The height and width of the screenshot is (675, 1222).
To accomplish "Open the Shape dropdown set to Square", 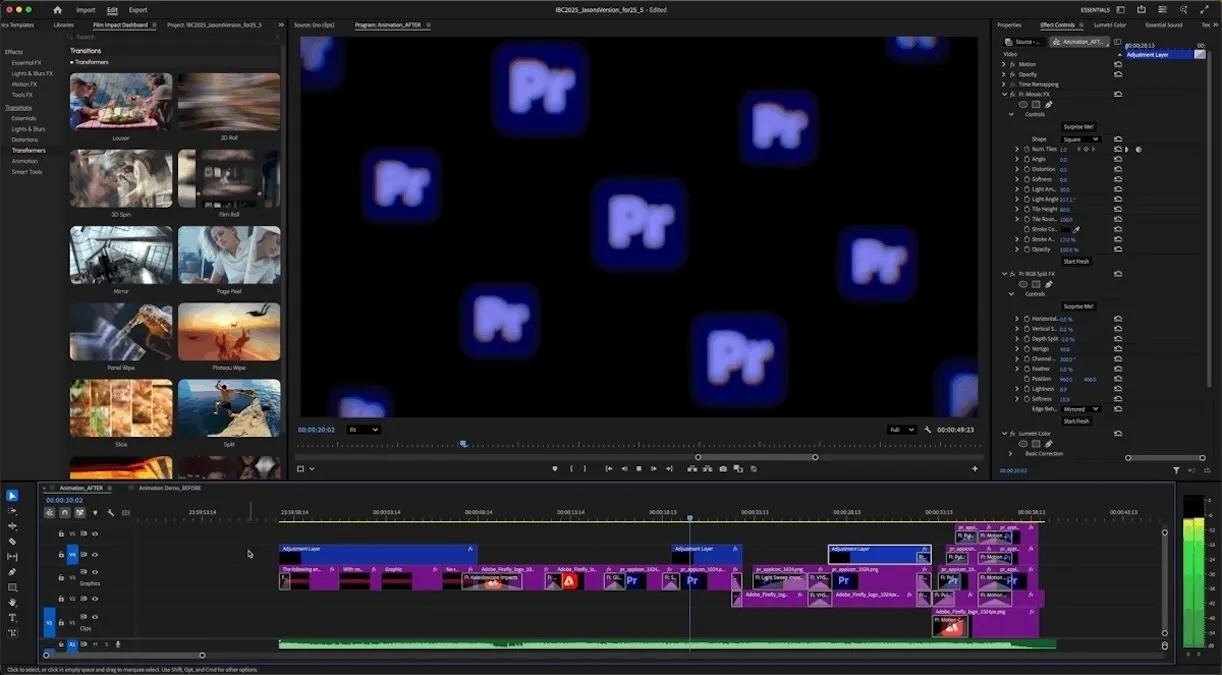I will 1080,139.
